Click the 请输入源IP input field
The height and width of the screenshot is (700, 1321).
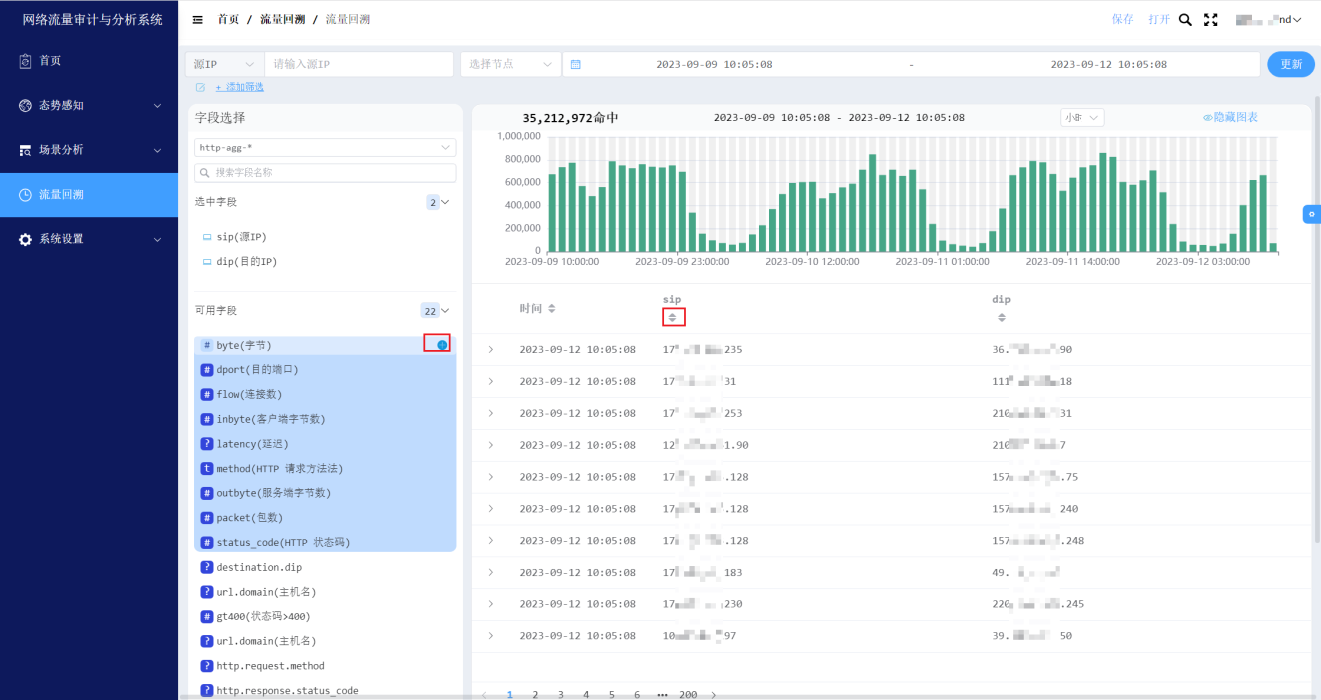(x=358, y=64)
